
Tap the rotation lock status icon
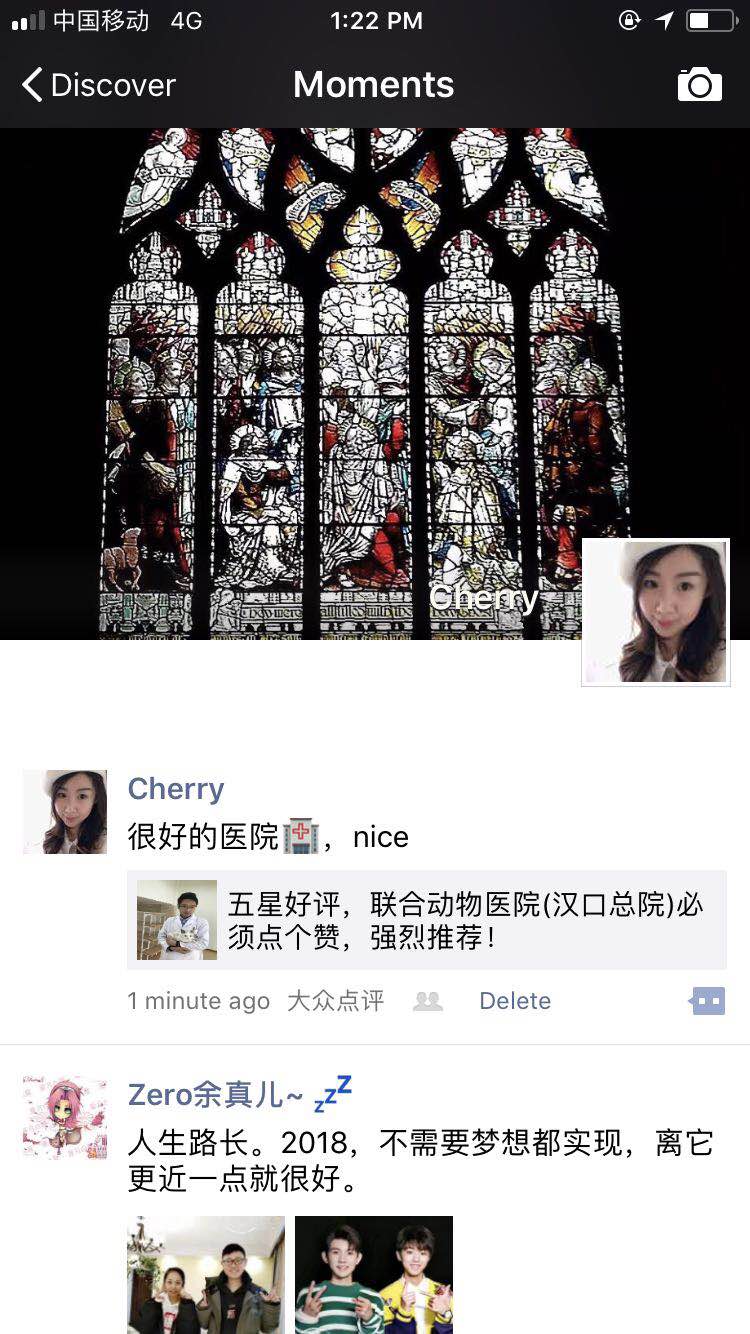coord(629,21)
